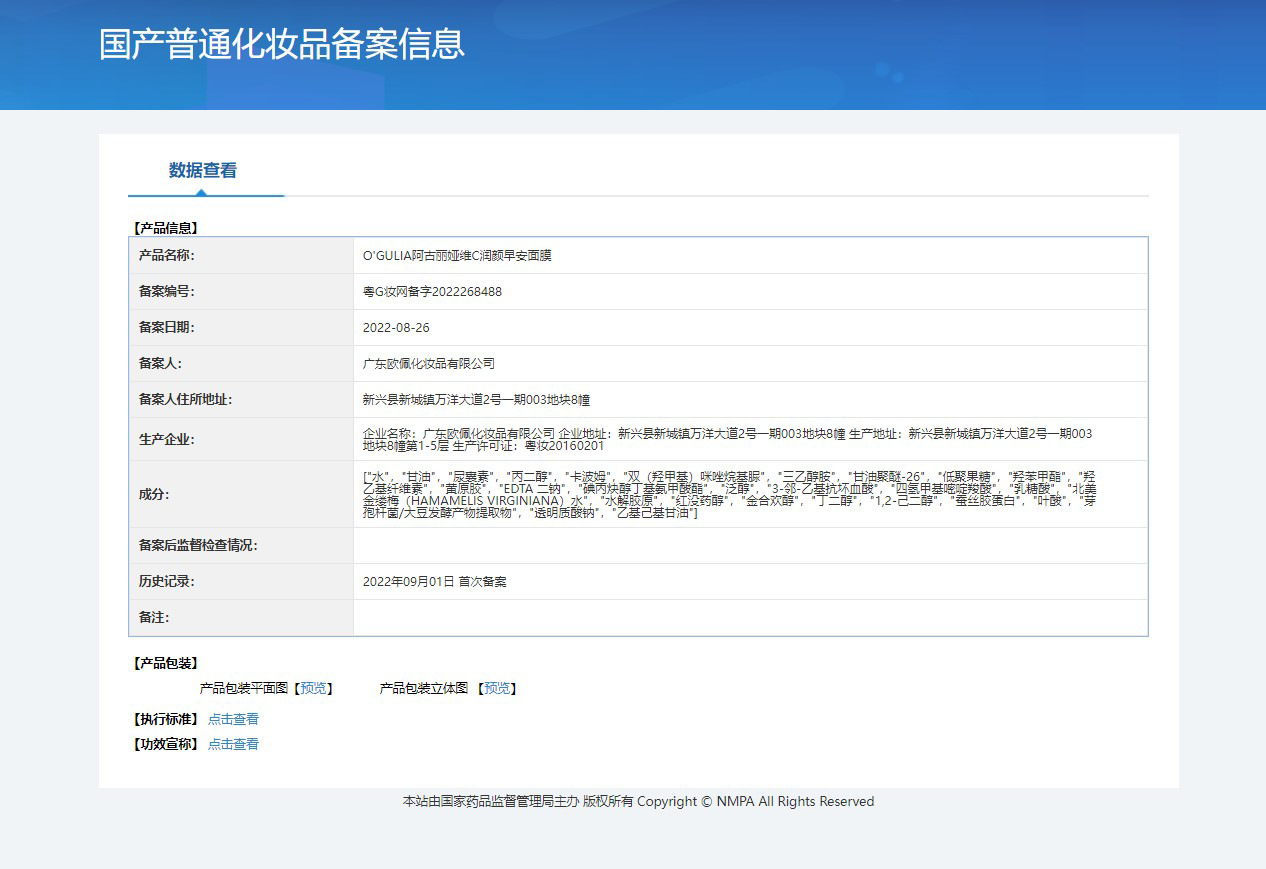Select filing date 2022-08-26

coord(396,328)
